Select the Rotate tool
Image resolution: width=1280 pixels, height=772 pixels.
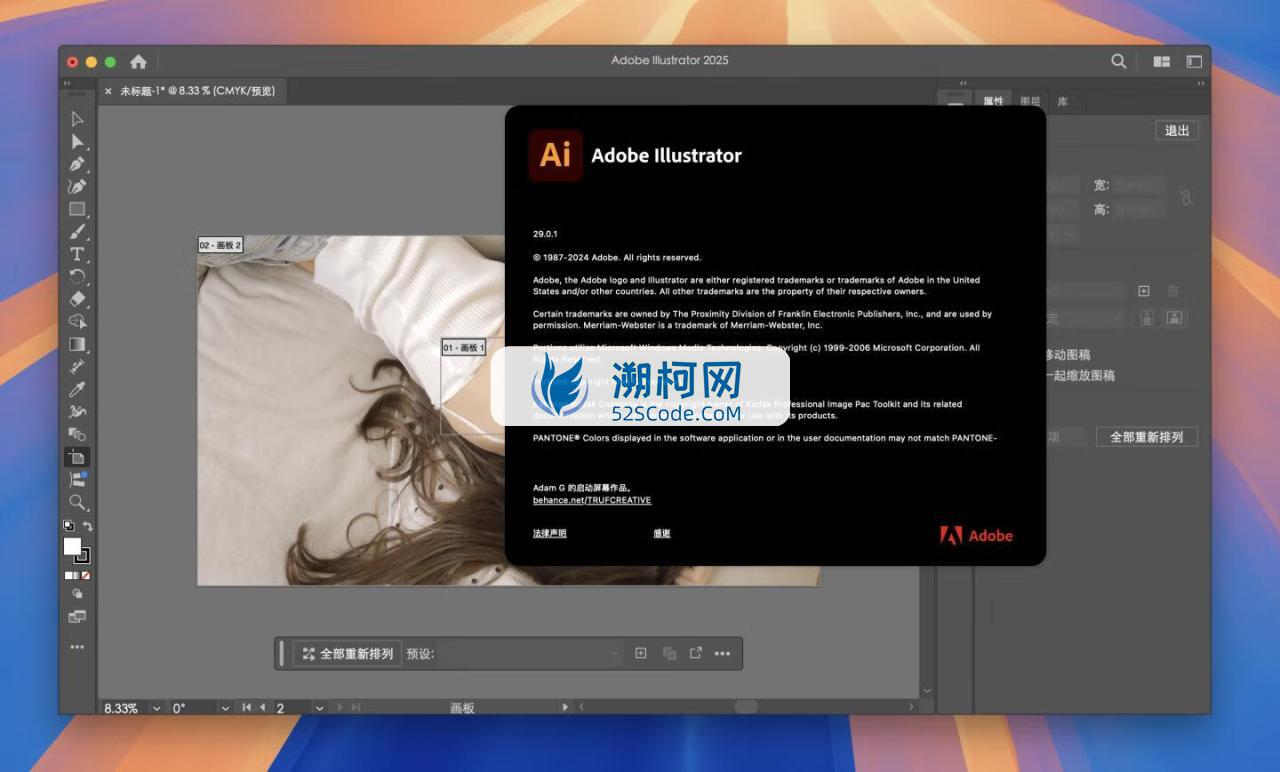point(77,276)
